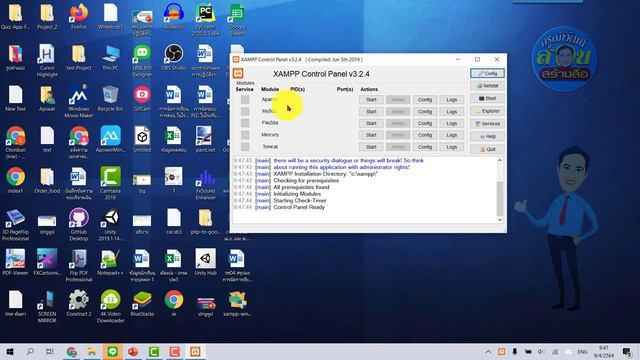Select the PyCharm desktop shortcut
The width and height of the screenshot is (640, 360).
point(205,20)
